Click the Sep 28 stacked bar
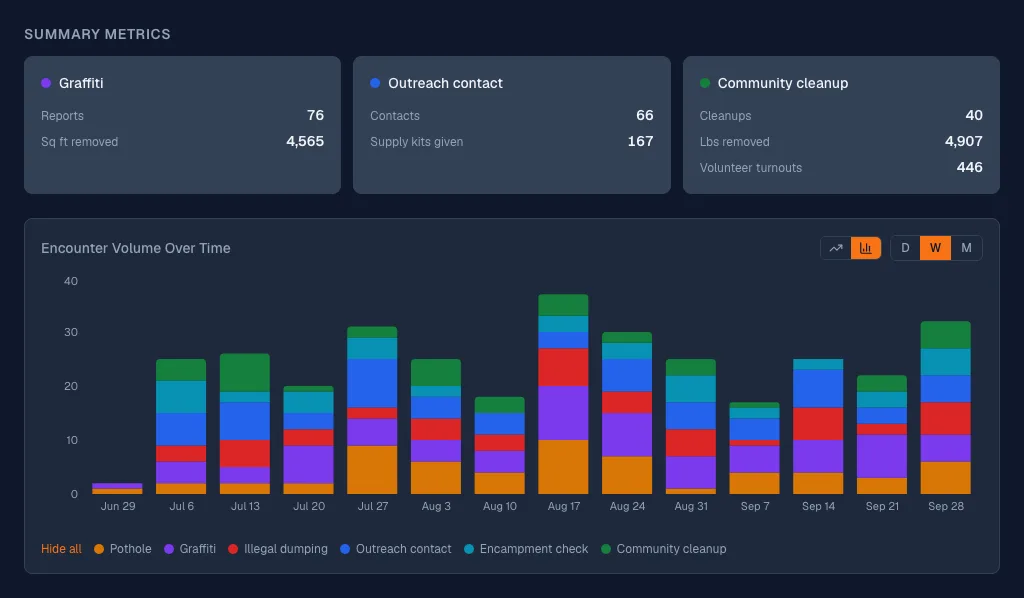The width and height of the screenshot is (1024, 598). pos(946,407)
